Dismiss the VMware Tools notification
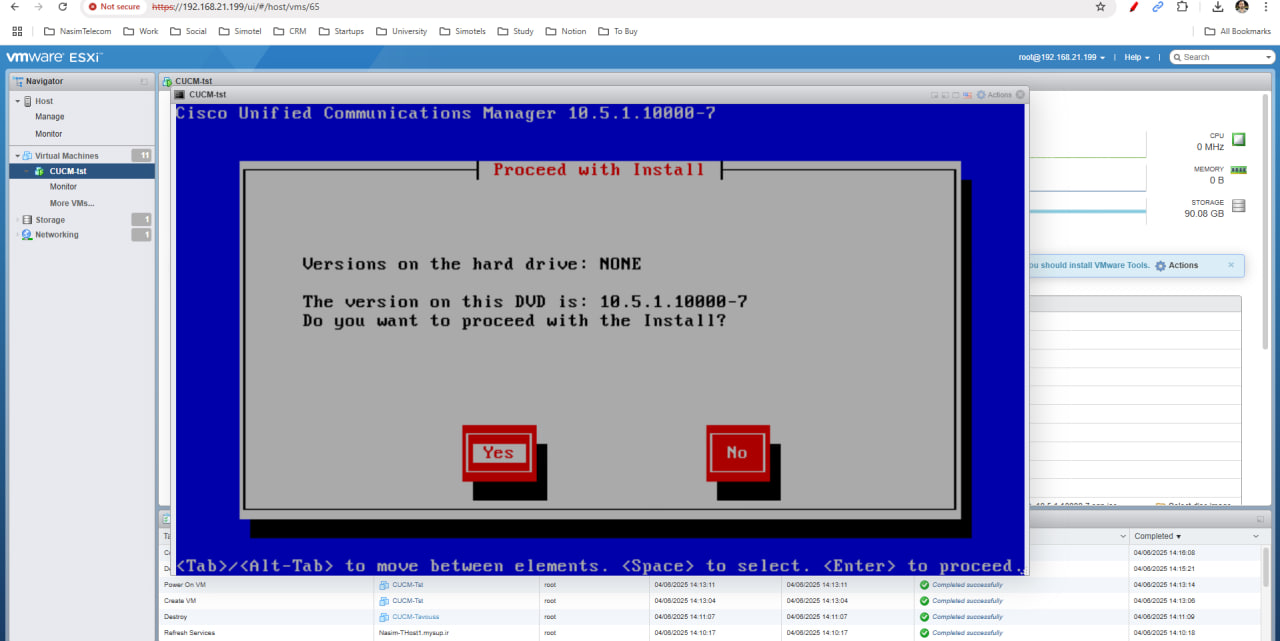 click(1231, 265)
